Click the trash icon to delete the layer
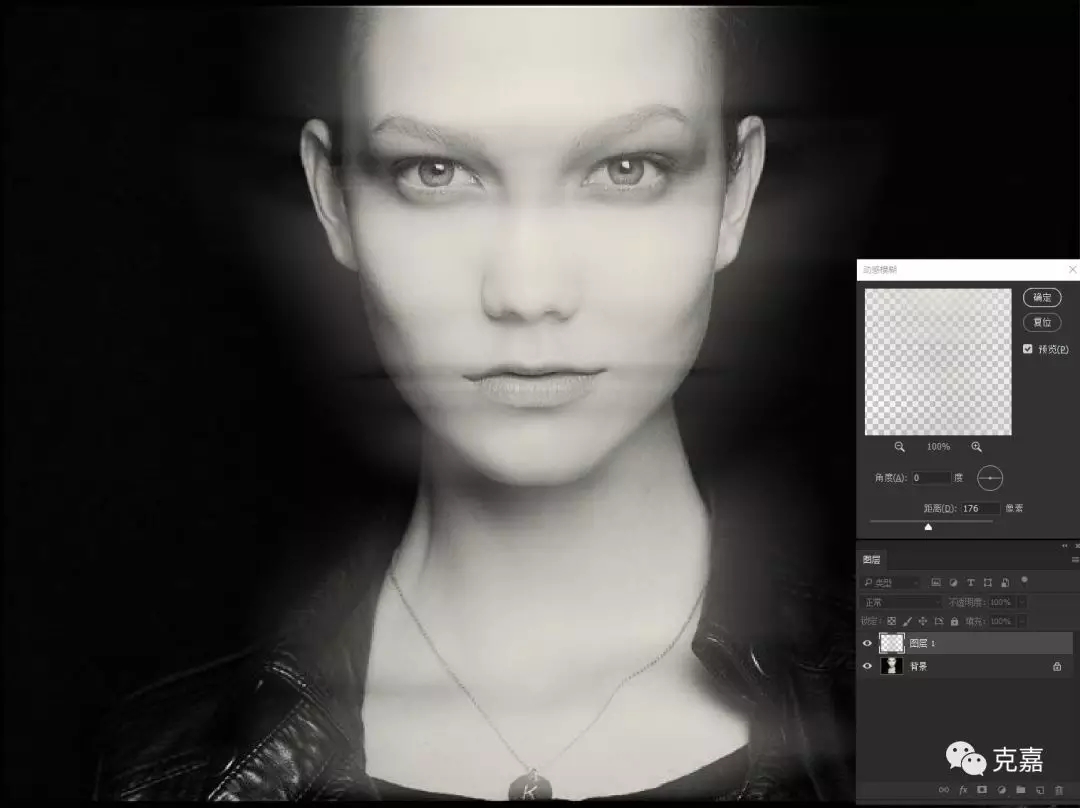Viewport: 1080px width, 808px height. coord(1059,789)
